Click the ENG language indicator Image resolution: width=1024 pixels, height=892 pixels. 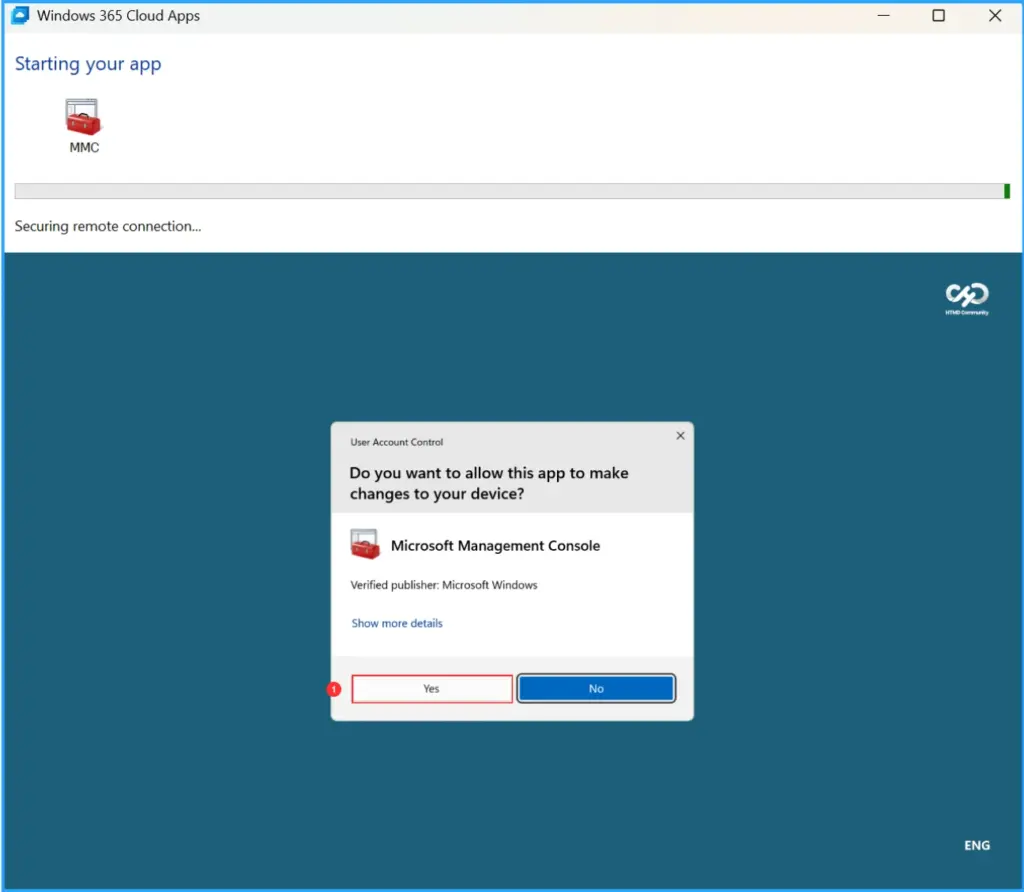(x=977, y=845)
